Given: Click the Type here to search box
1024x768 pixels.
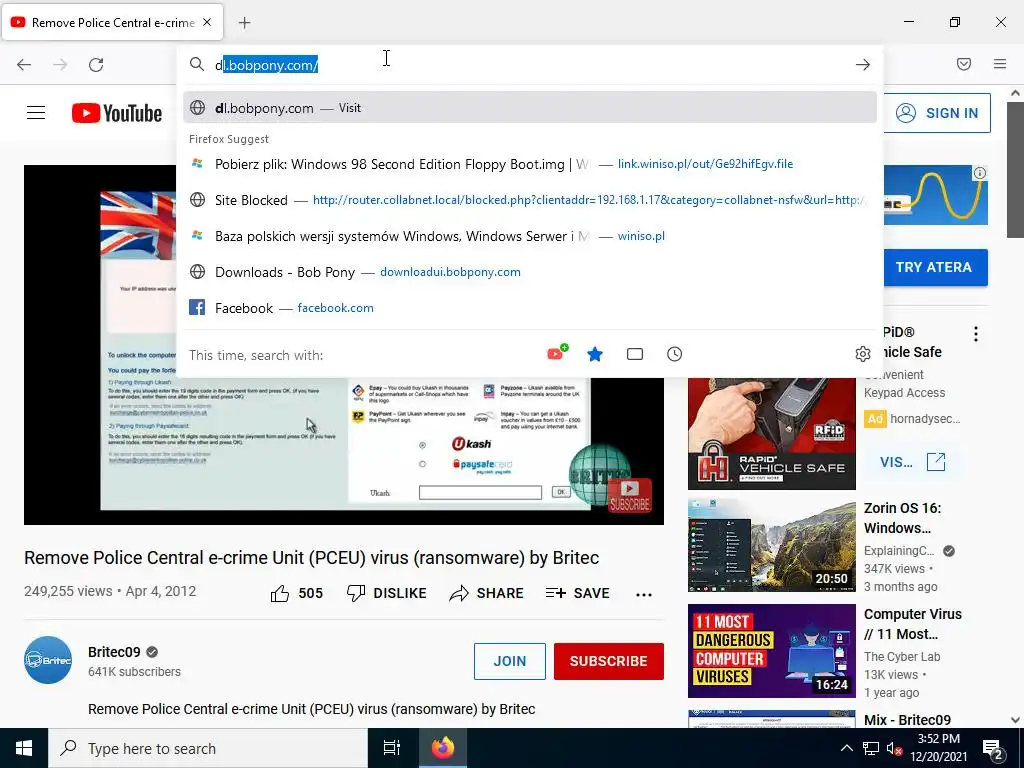Looking at the screenshot, I should 208,748.
